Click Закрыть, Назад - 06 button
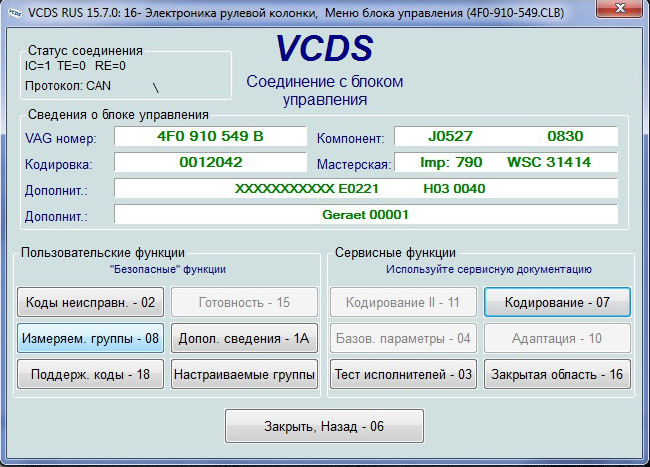The image size is (650, 467). pyautogui.click(x=324, y=426)
